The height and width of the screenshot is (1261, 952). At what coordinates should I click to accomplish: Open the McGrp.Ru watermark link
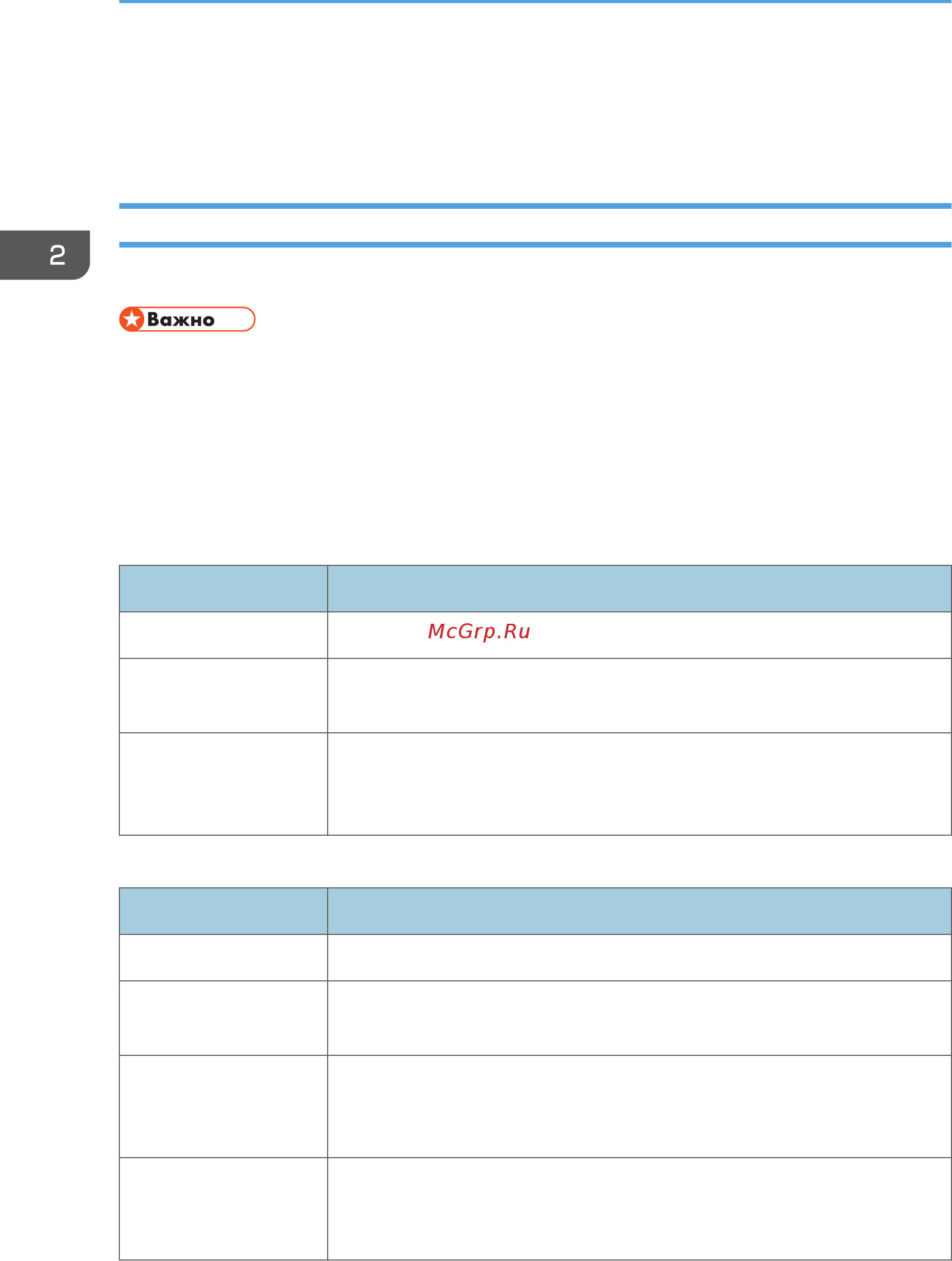point(479,632)
